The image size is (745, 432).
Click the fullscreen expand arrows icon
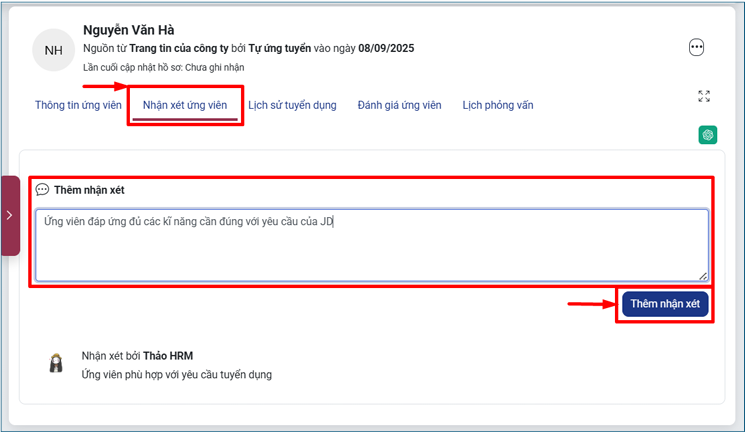tap(704, 97)
